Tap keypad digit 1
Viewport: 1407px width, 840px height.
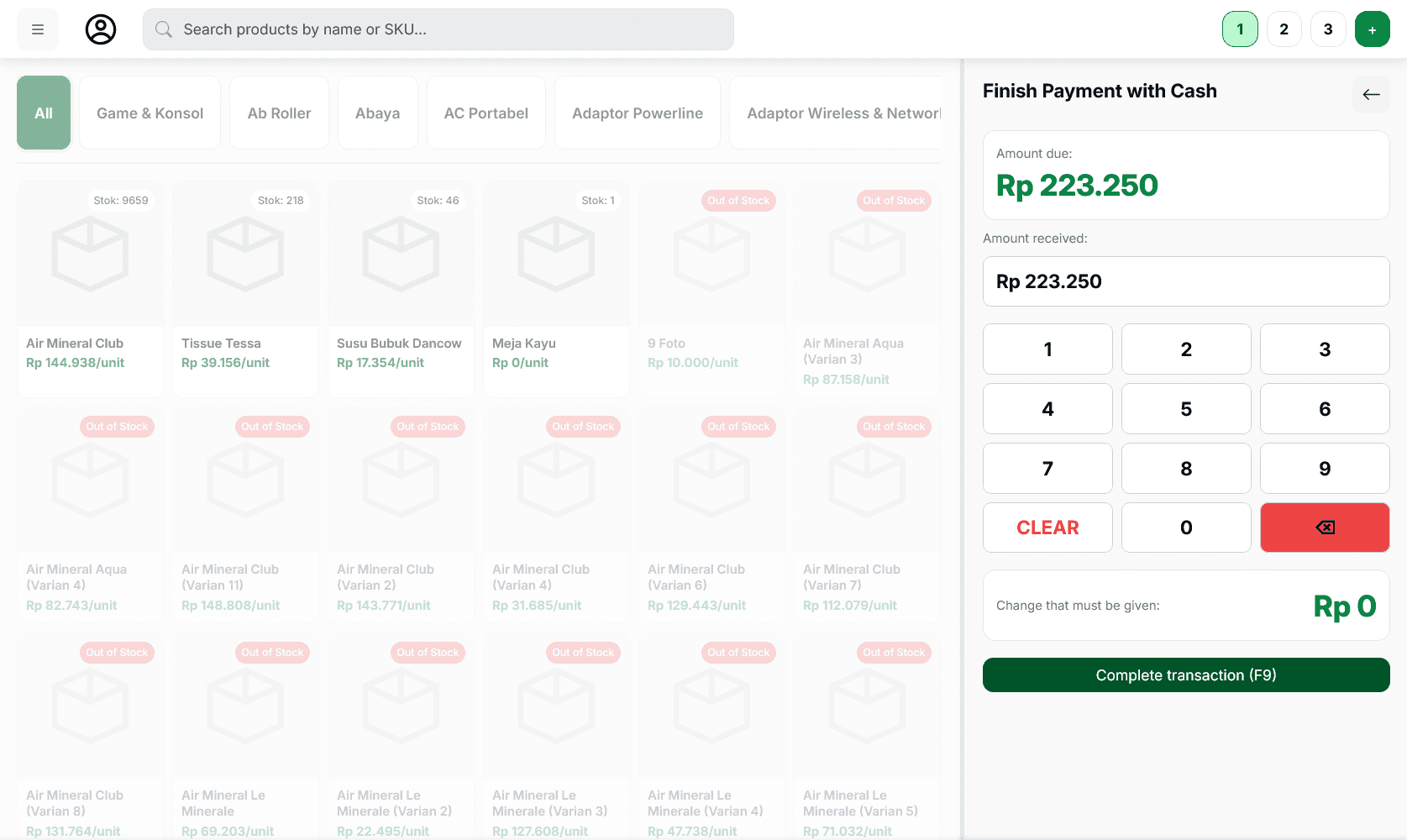pos(1047,349)
